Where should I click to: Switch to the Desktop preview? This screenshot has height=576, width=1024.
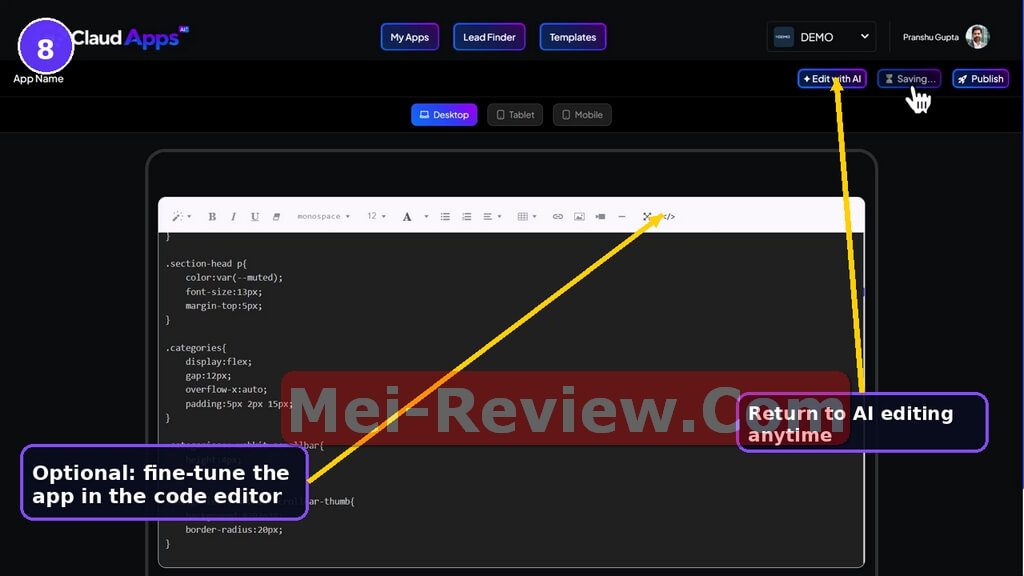[x=444, y=115]
